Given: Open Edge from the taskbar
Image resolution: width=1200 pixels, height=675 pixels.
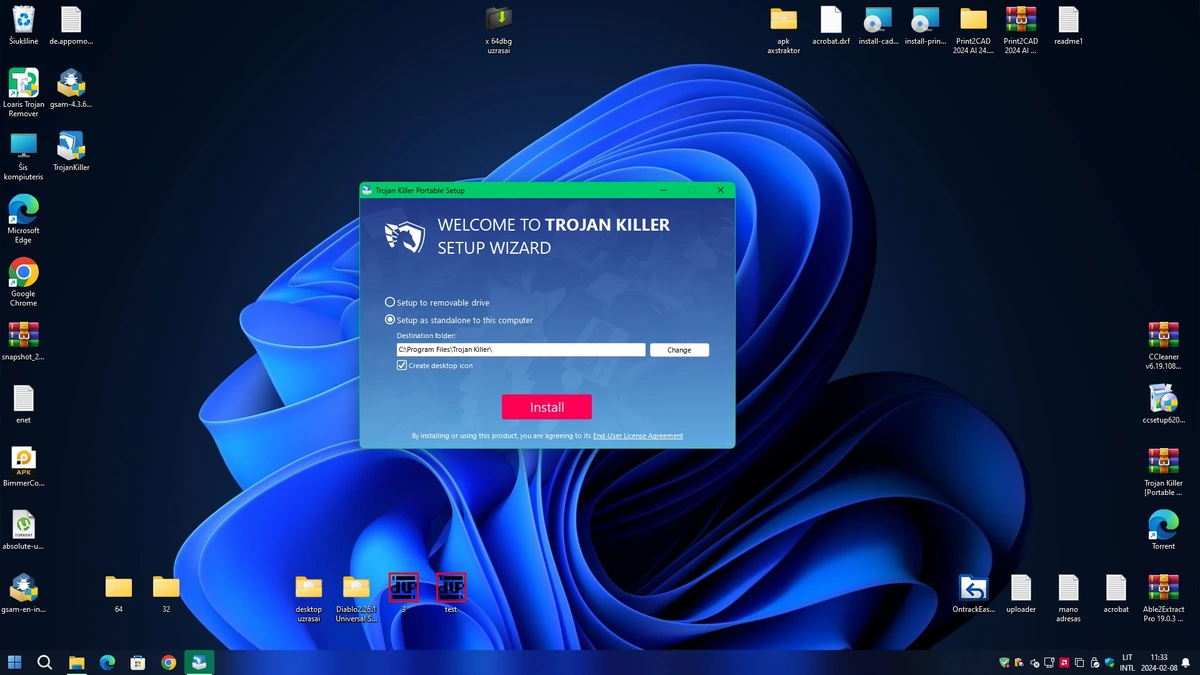Looking at the screenshot, I should [107, 662].
